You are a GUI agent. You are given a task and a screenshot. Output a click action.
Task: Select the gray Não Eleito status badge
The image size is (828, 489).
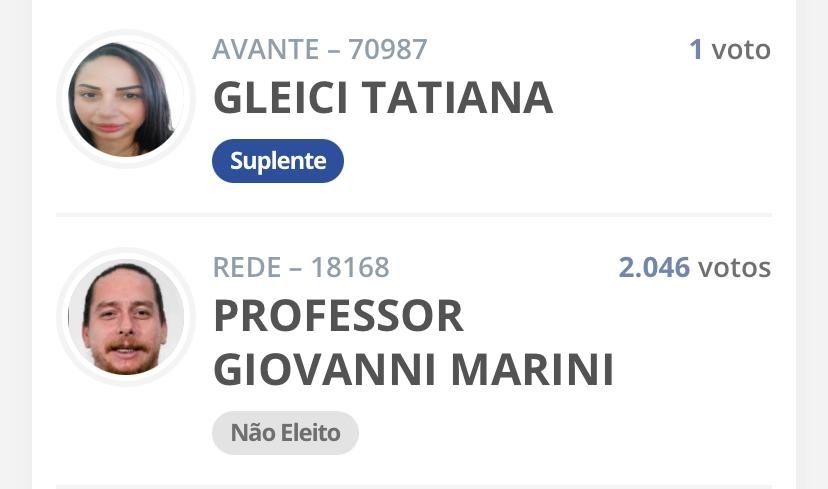(x=285, y=433)
